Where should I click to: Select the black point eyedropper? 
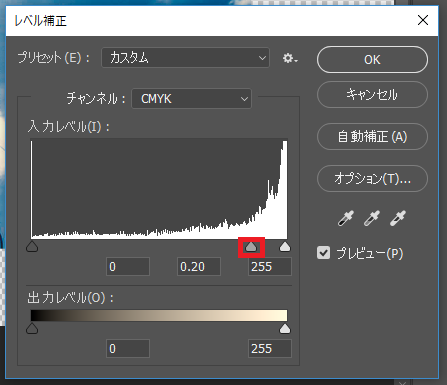346,218
